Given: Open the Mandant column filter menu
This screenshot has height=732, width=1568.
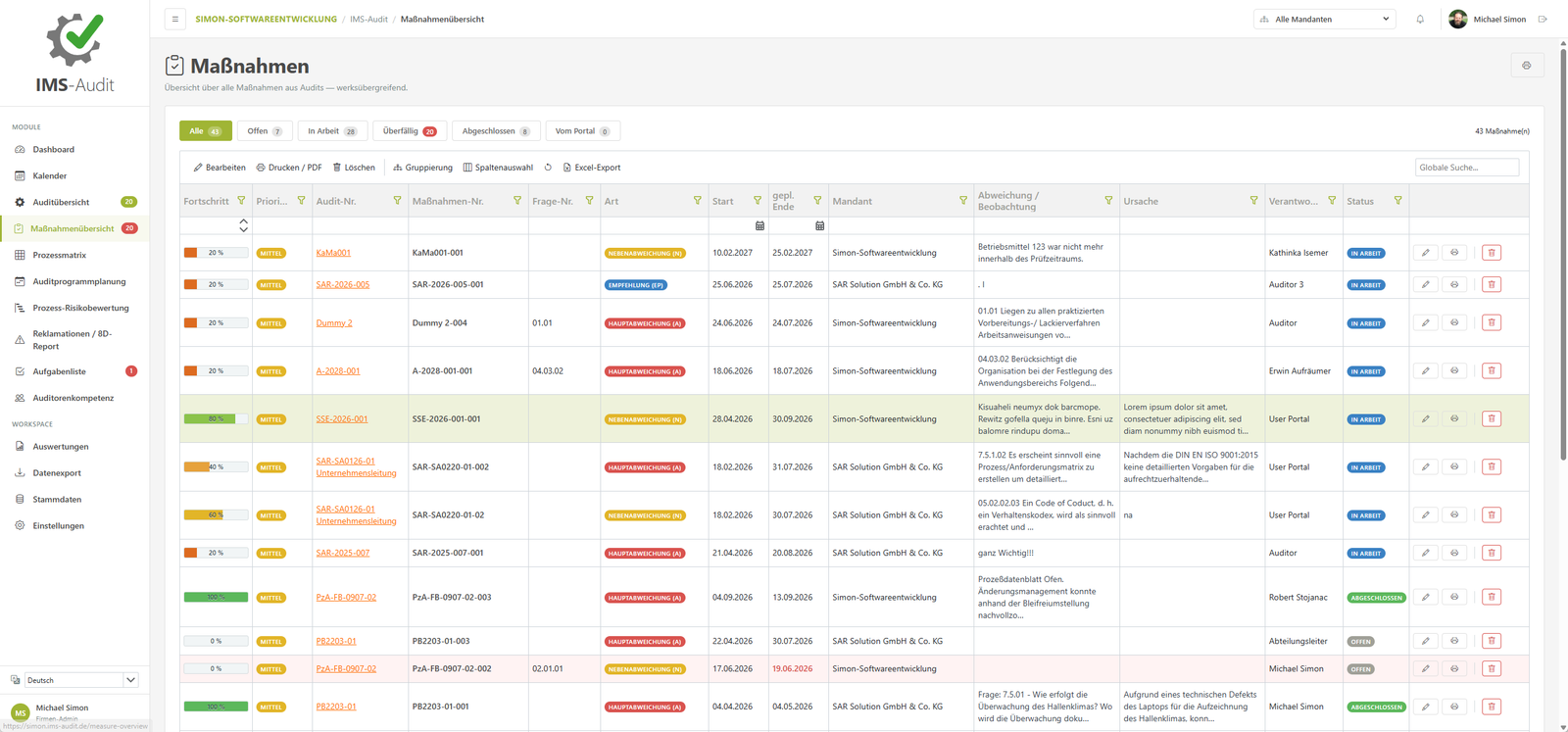Looking at the screenshot, I should point(963,201).
